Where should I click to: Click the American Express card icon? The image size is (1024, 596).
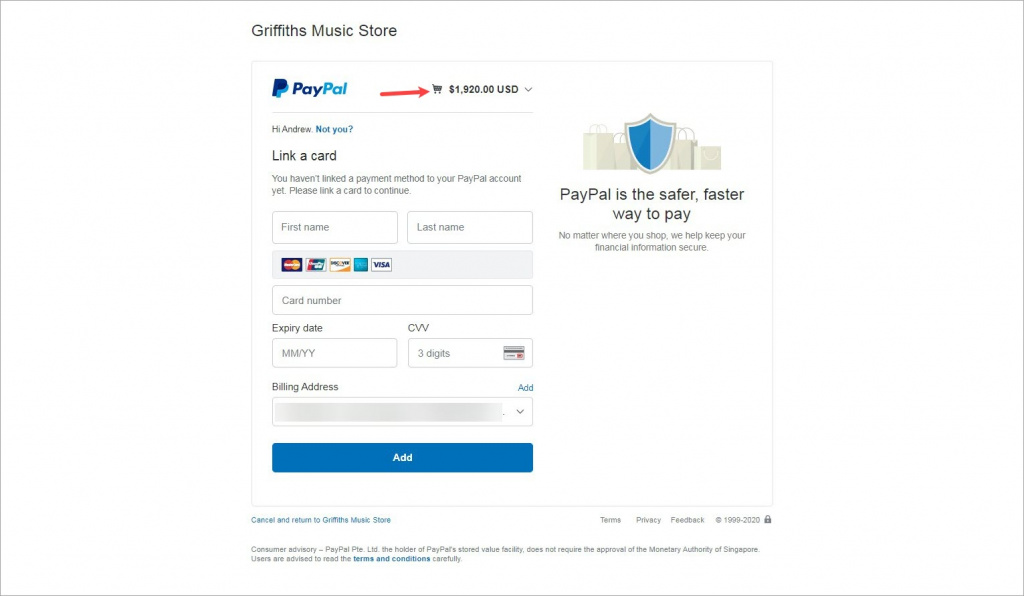click(361, 264)
